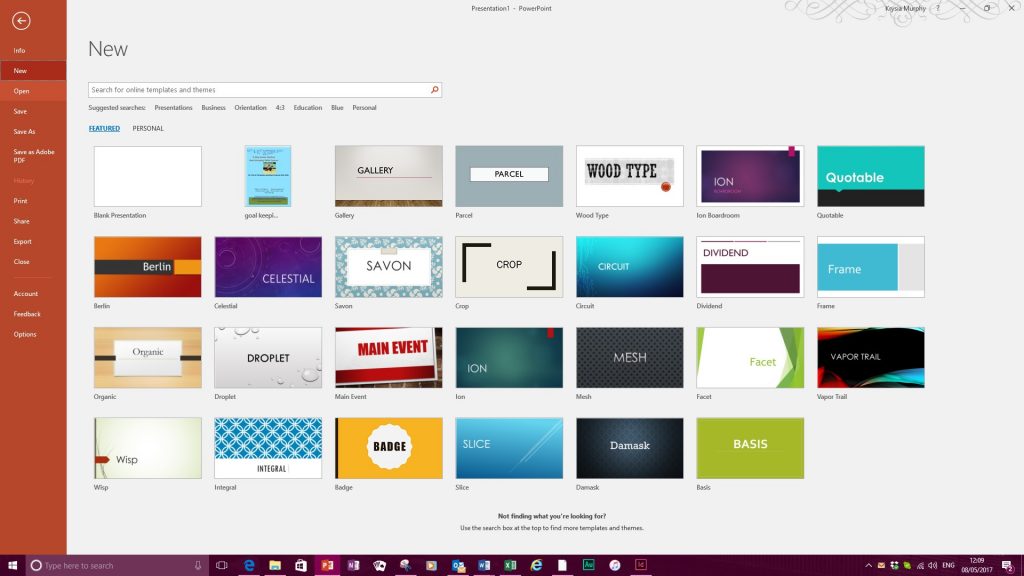1024x576 pixels.
Task: Open Task View on the taskbar
Action: (x=222, y=565)
